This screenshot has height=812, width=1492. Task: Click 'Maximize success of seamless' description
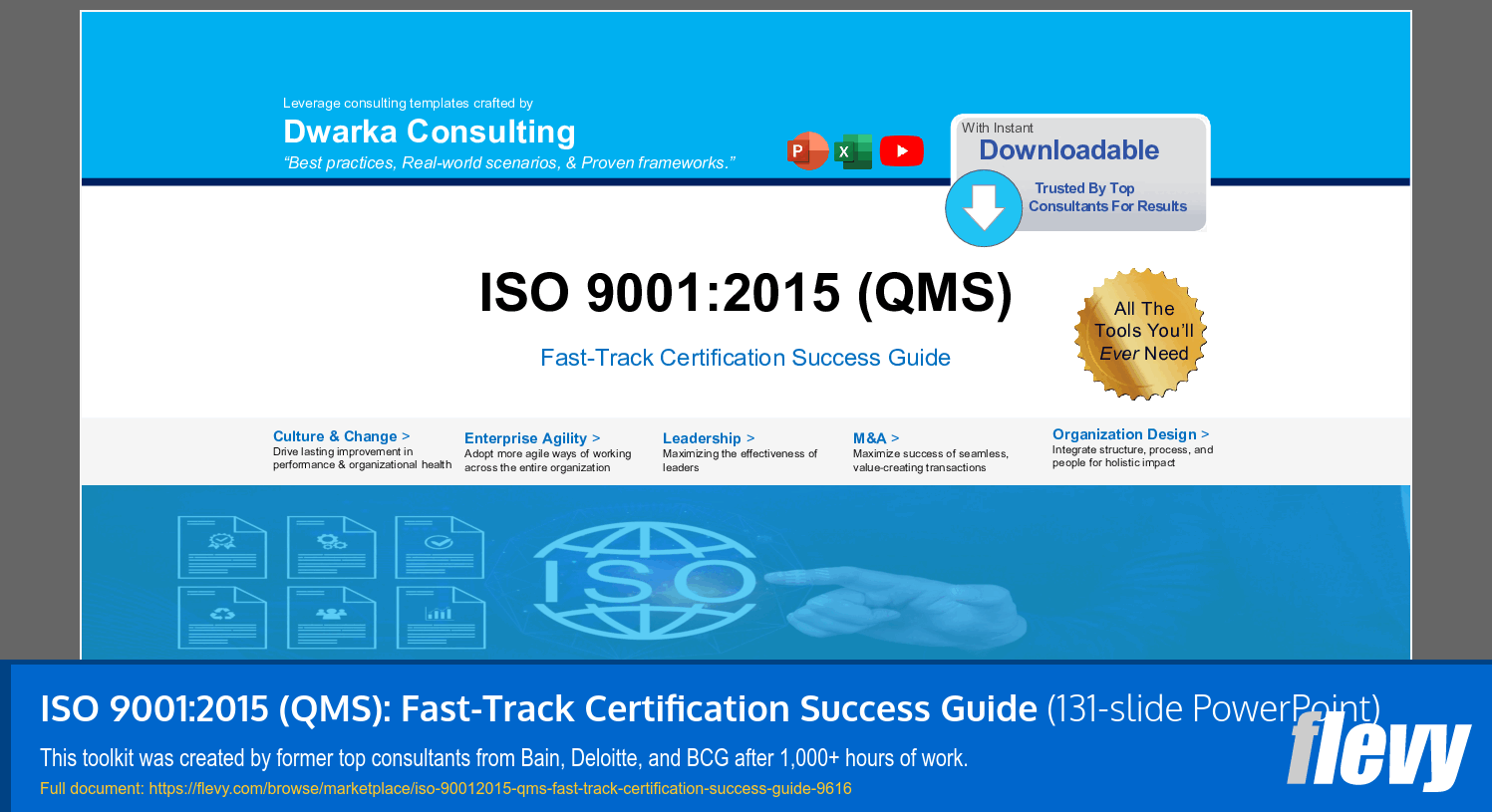click(x=931, y=460)
